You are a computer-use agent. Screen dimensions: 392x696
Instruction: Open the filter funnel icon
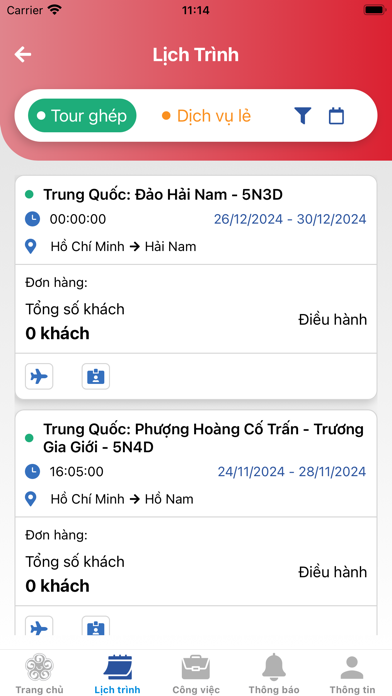coord(303,116)
